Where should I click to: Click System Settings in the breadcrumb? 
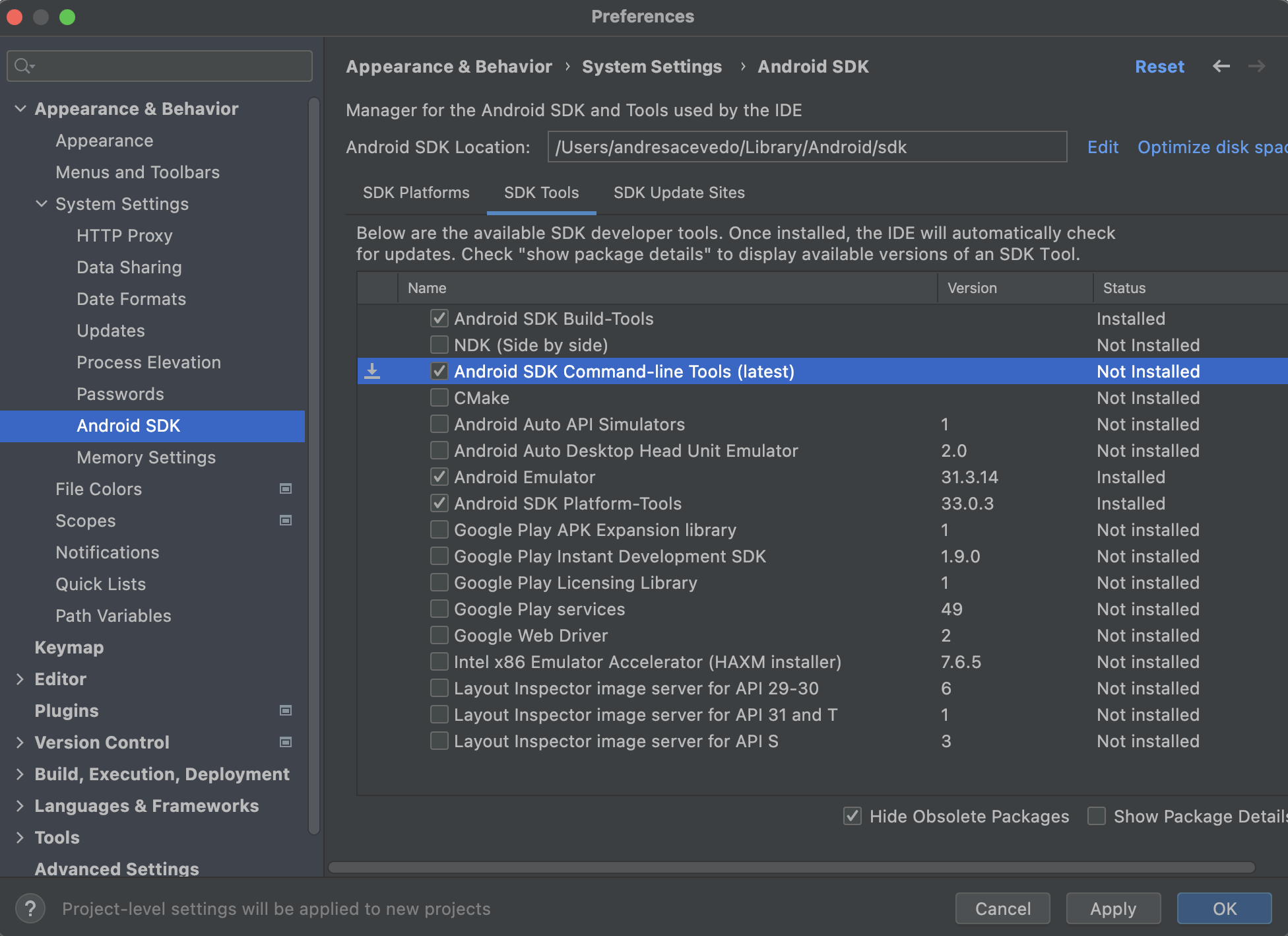coord(652,66)
